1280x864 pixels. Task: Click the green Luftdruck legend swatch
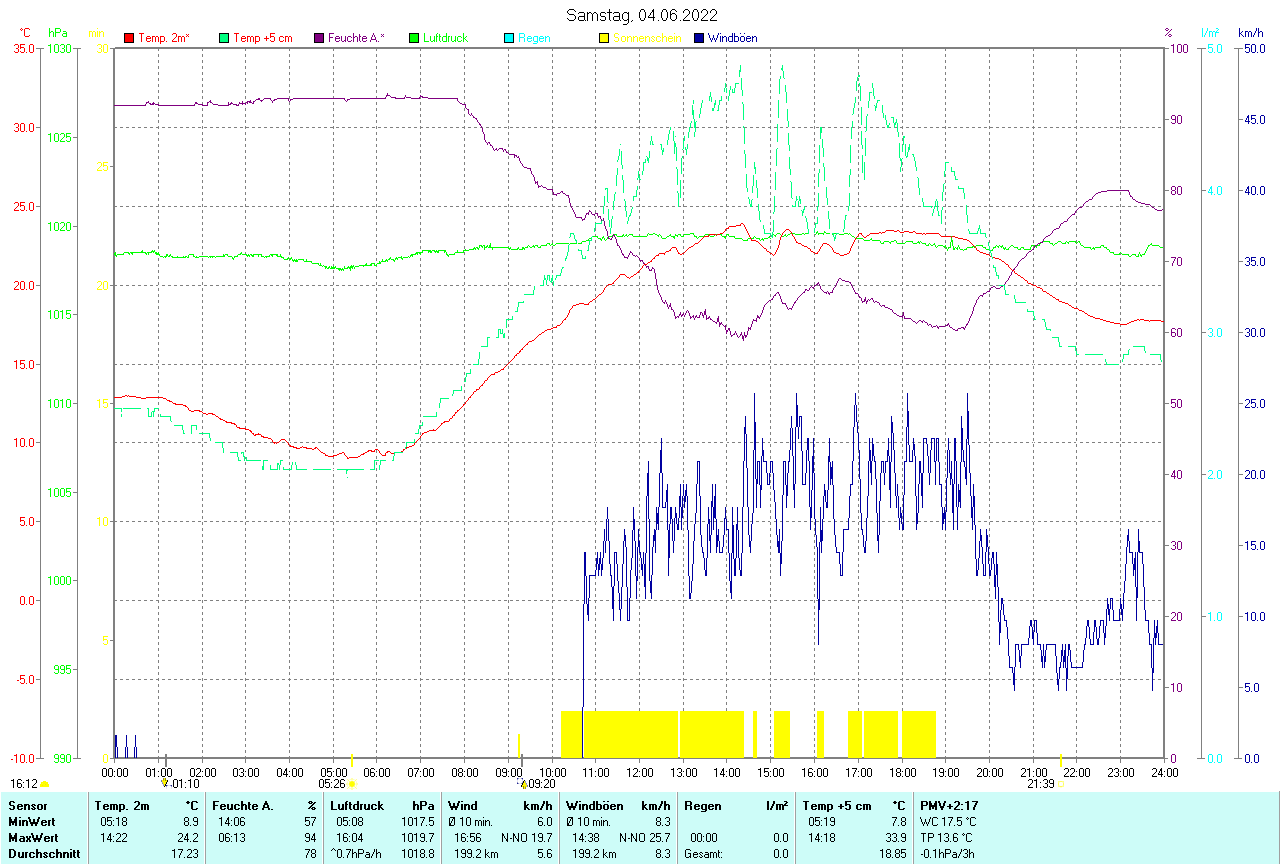pyautogui.click(x=414, y=38)
